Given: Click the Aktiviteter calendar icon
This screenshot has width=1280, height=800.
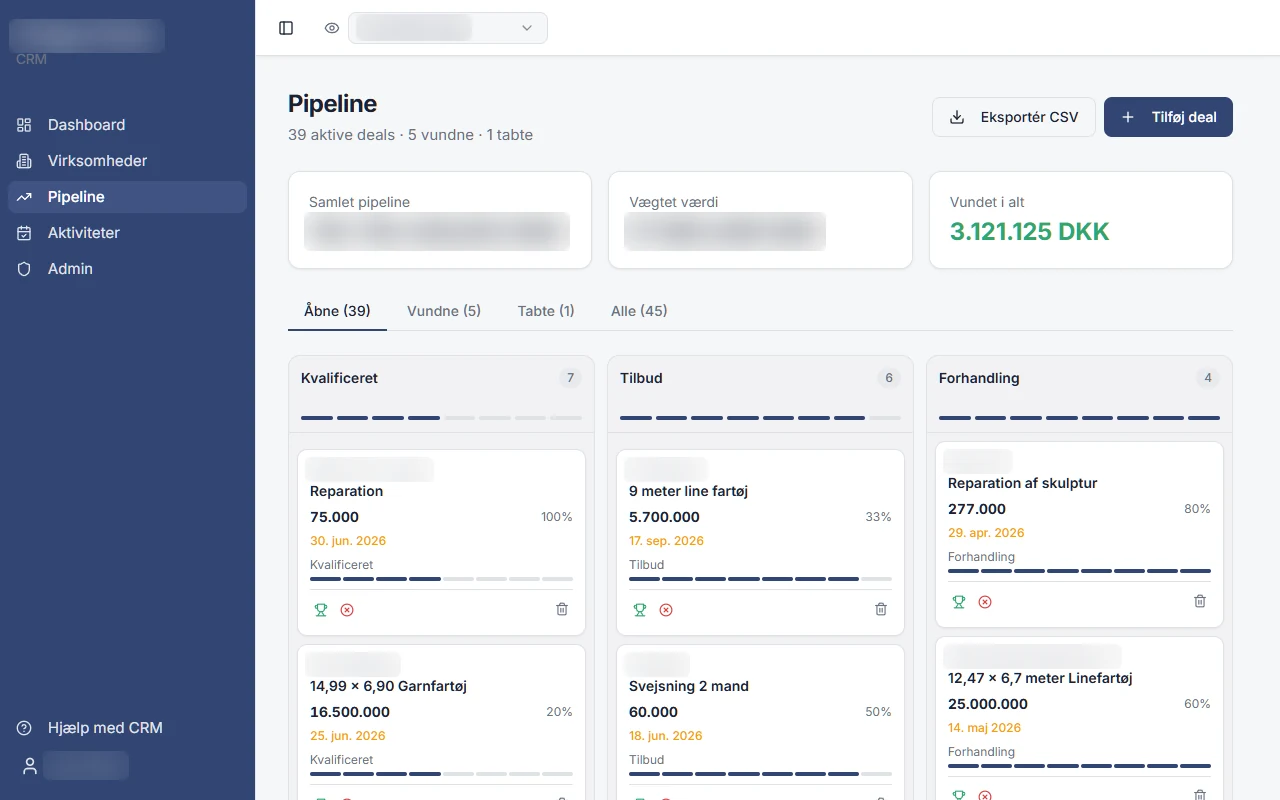Looking at the screenshot, I should [24, 233].
